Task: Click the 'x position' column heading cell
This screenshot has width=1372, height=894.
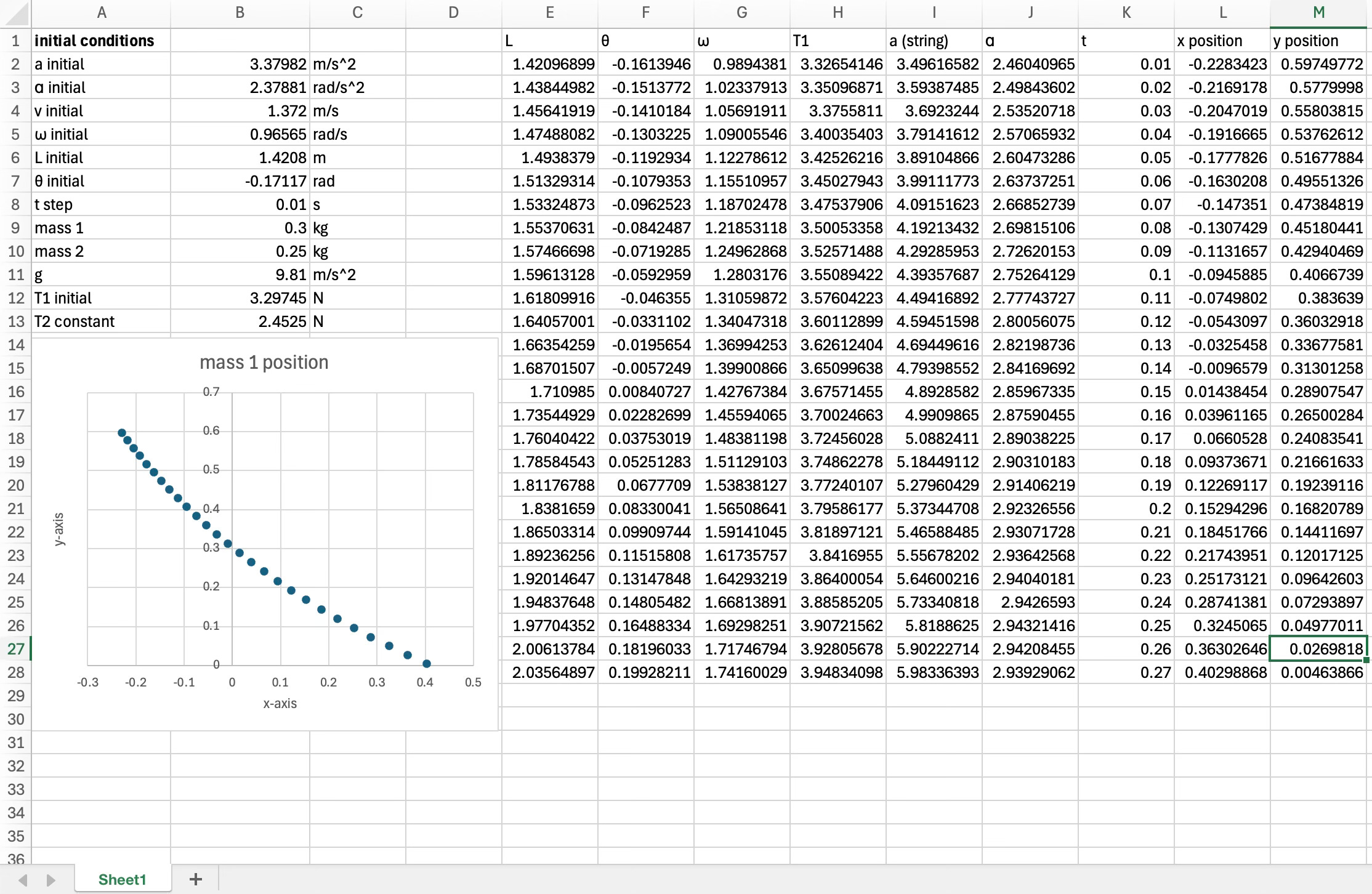Action: coord(1222,41)
